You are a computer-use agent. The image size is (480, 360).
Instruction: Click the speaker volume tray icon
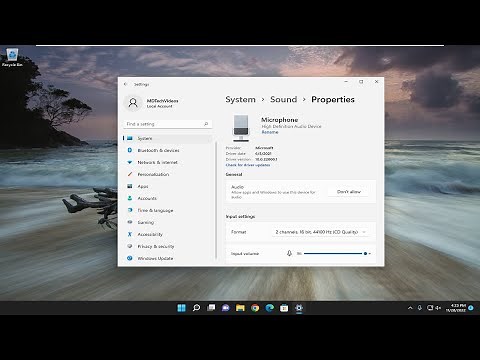point(438,308)
